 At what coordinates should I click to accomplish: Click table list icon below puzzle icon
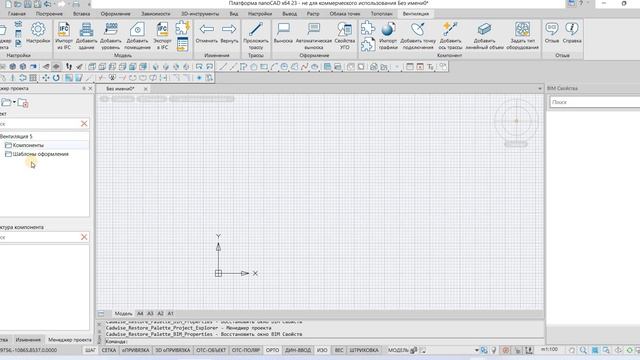[182, 44]
